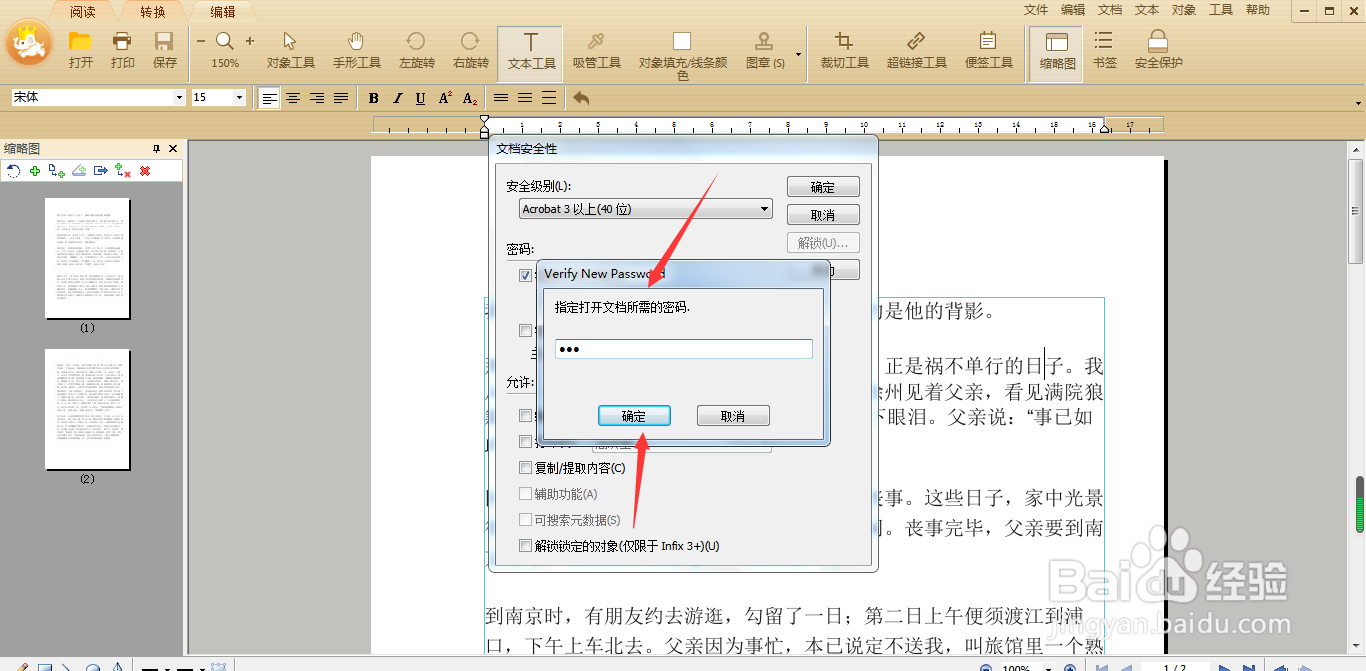The height and width of the screenshot is (671, 1366).
Task: Open the 安全级别 dropdown showing Acrobat 3
Action: pyautogui.click(x=765, y=209)
